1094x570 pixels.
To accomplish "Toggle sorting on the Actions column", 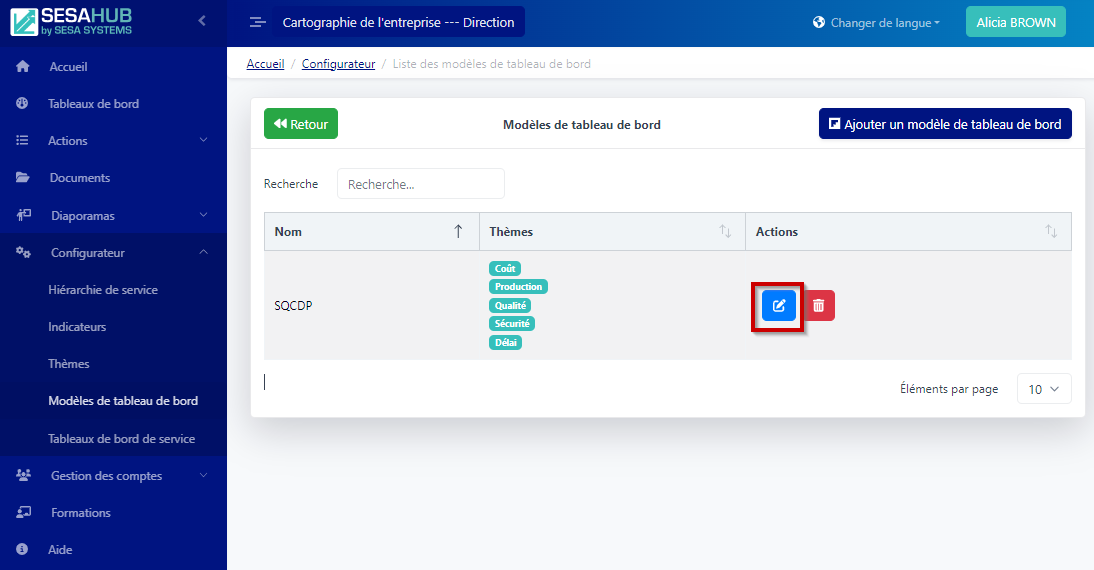I will click(1051, 231).
